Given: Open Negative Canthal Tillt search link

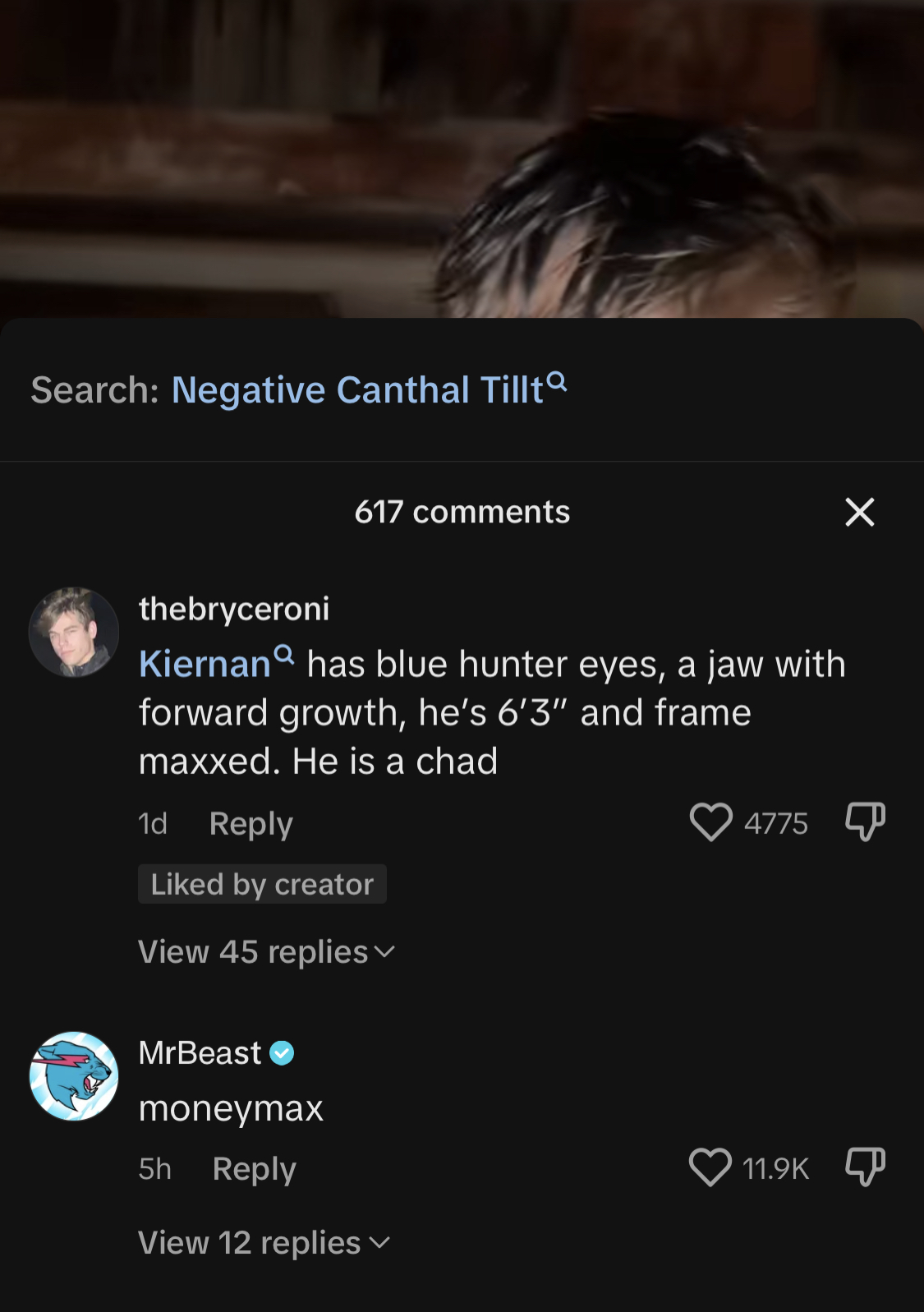Looking at the screenshot, I should point(357,389).
